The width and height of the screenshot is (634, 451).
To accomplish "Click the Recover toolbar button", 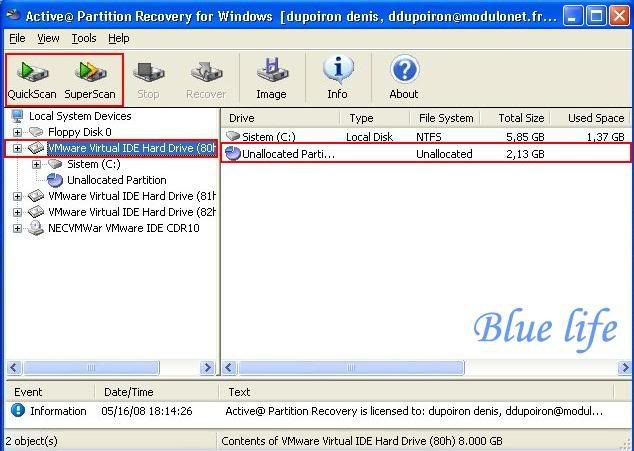I will point(206,80).
